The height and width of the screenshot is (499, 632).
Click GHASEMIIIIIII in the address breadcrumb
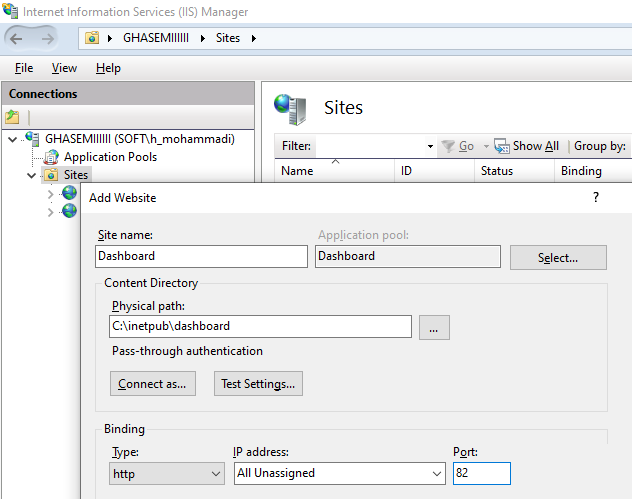click(156, 38)
